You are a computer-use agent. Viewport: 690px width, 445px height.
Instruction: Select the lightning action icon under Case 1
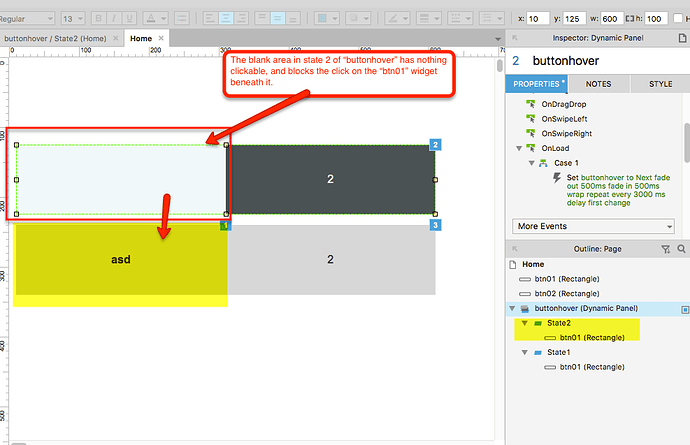(x=555, y=176)
